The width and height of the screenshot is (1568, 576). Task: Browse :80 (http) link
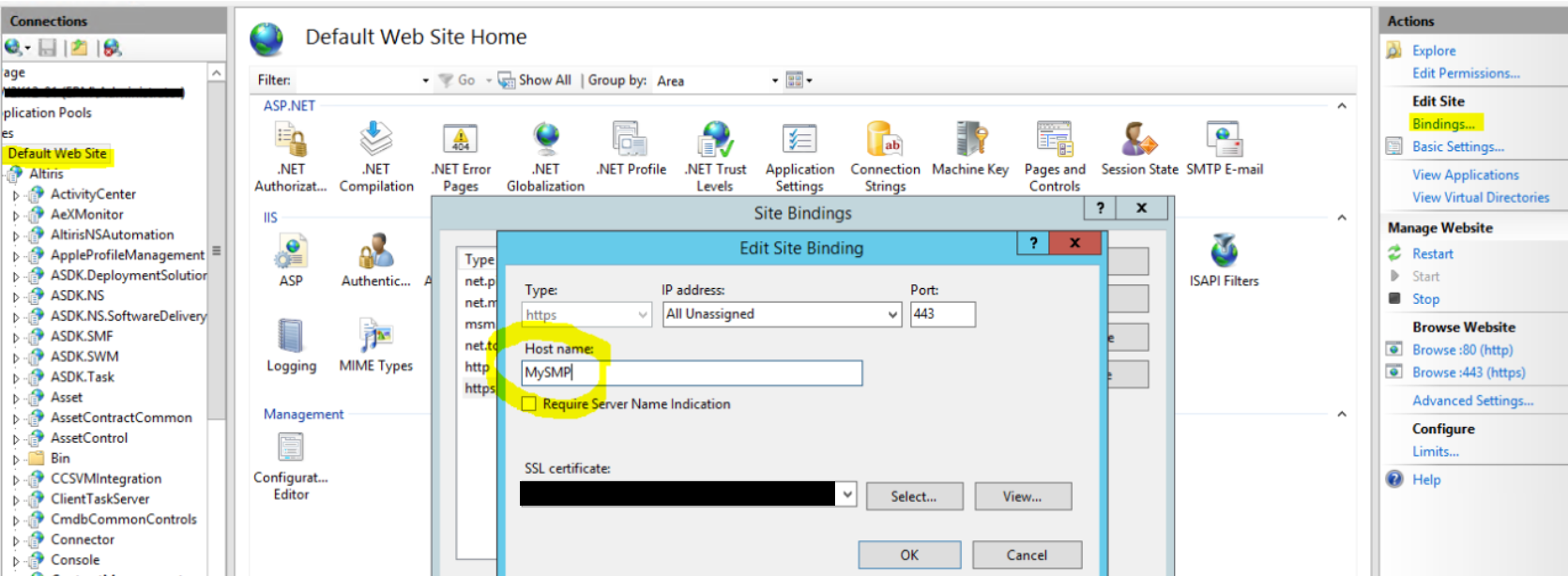(x=1462, y=350)
